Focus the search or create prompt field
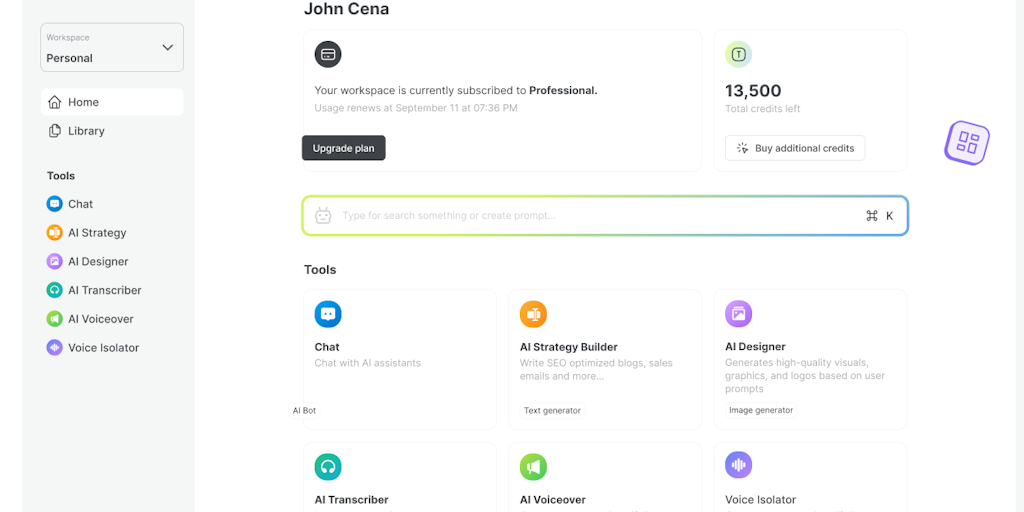Image resolution: width=1024 pixels, height=512 pixels. (x=605, y=216)
